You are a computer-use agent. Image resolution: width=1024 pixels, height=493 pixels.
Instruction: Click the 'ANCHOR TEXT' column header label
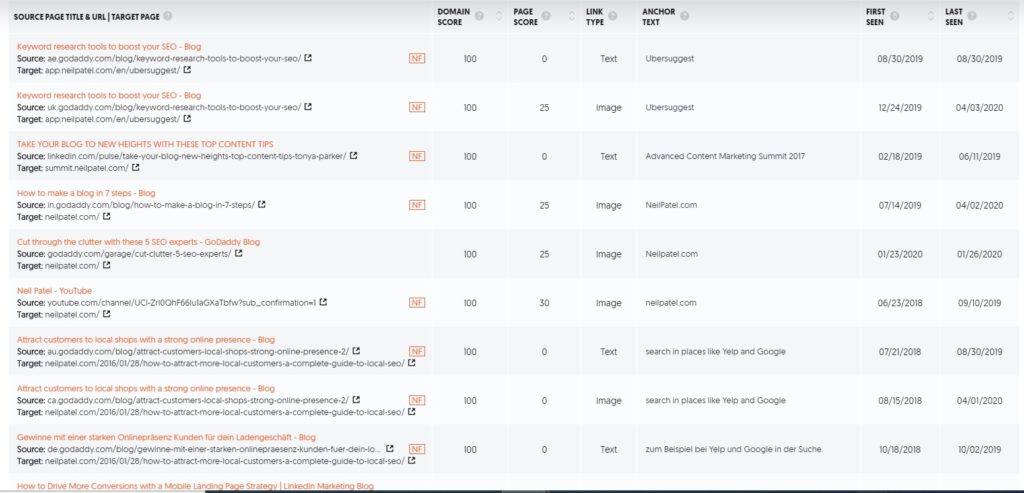pyautogui.click(x=659, y=16)
